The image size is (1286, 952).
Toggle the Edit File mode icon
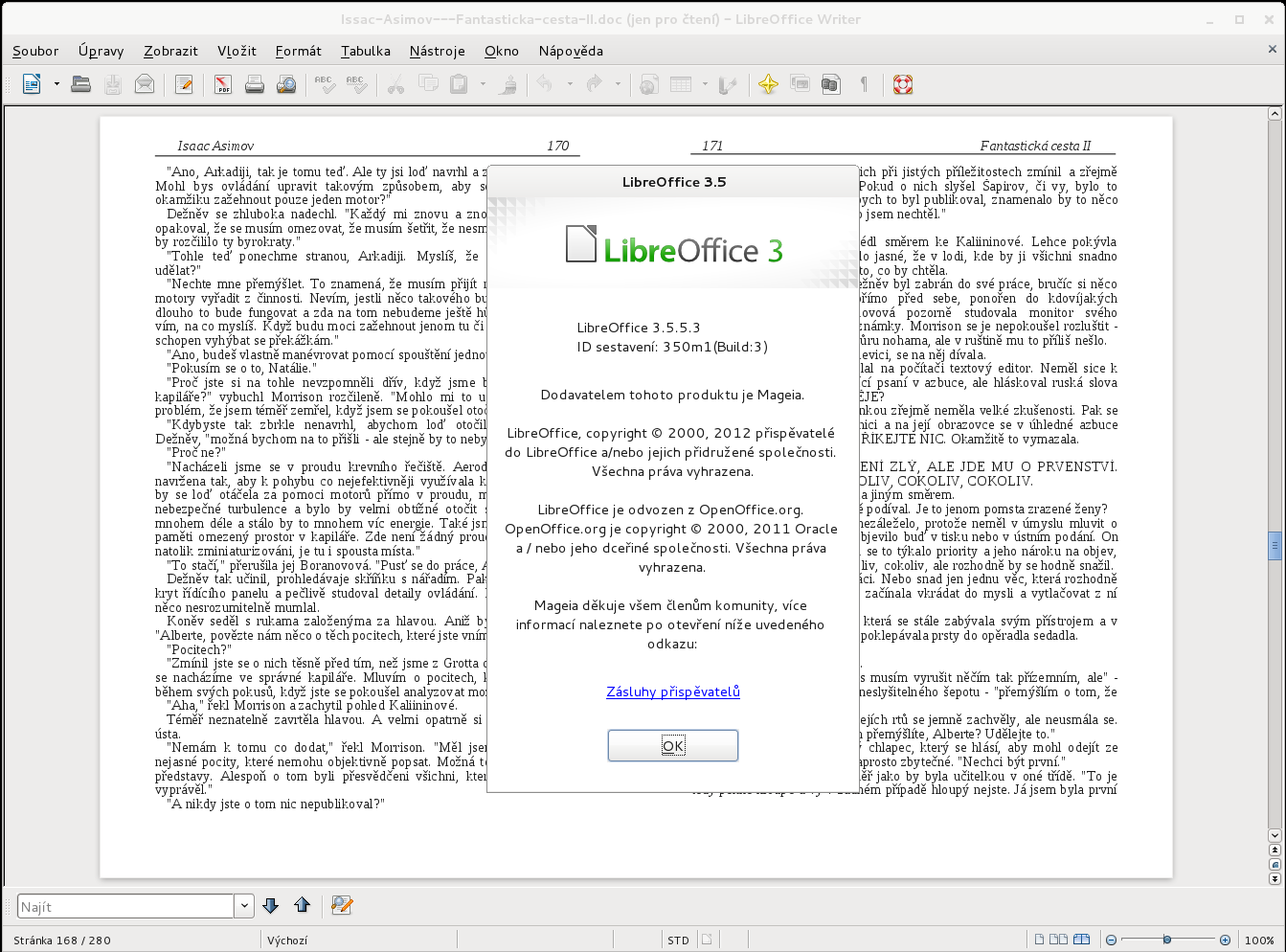(x=184, y=84)
